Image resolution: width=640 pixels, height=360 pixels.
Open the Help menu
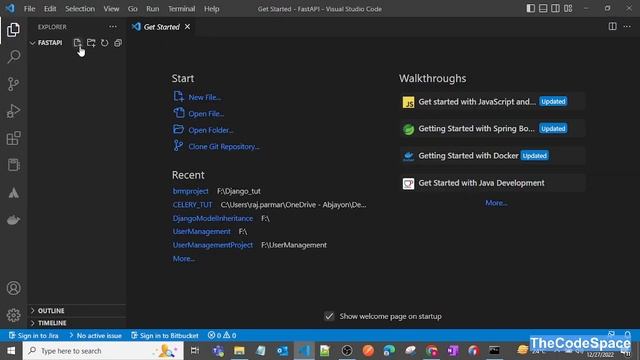coord(211,9)
